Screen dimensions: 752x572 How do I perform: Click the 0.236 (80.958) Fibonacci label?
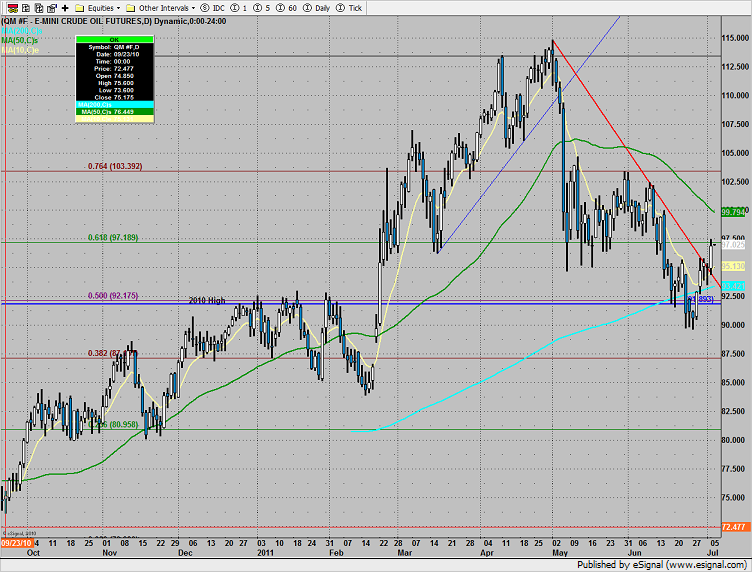tap(113, 424)
